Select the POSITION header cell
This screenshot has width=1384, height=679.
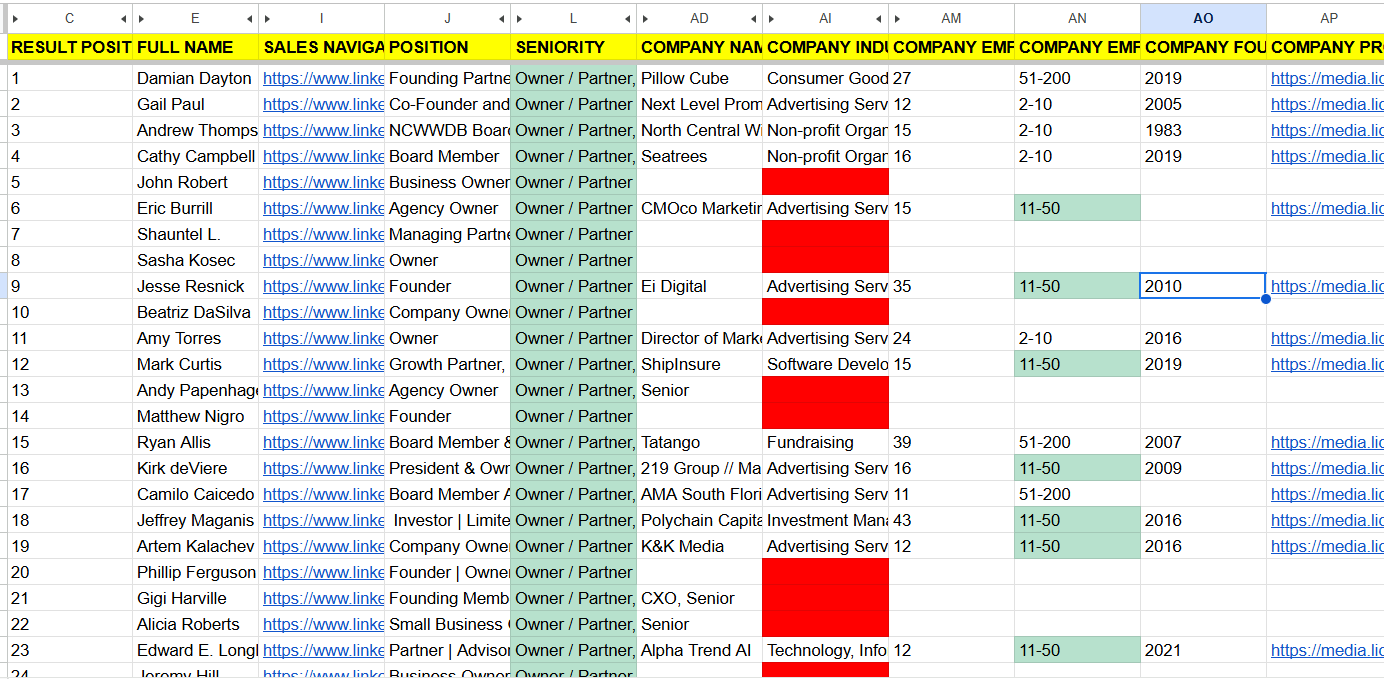pos(447,47)
